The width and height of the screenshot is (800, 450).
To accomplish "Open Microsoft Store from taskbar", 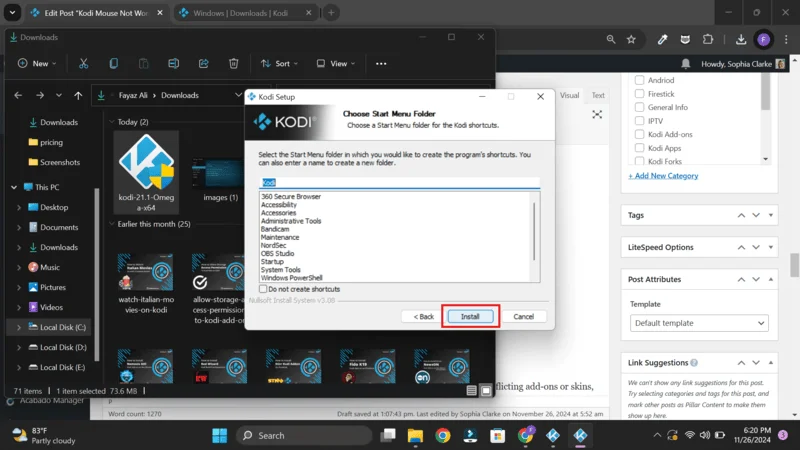I will 497,436.
